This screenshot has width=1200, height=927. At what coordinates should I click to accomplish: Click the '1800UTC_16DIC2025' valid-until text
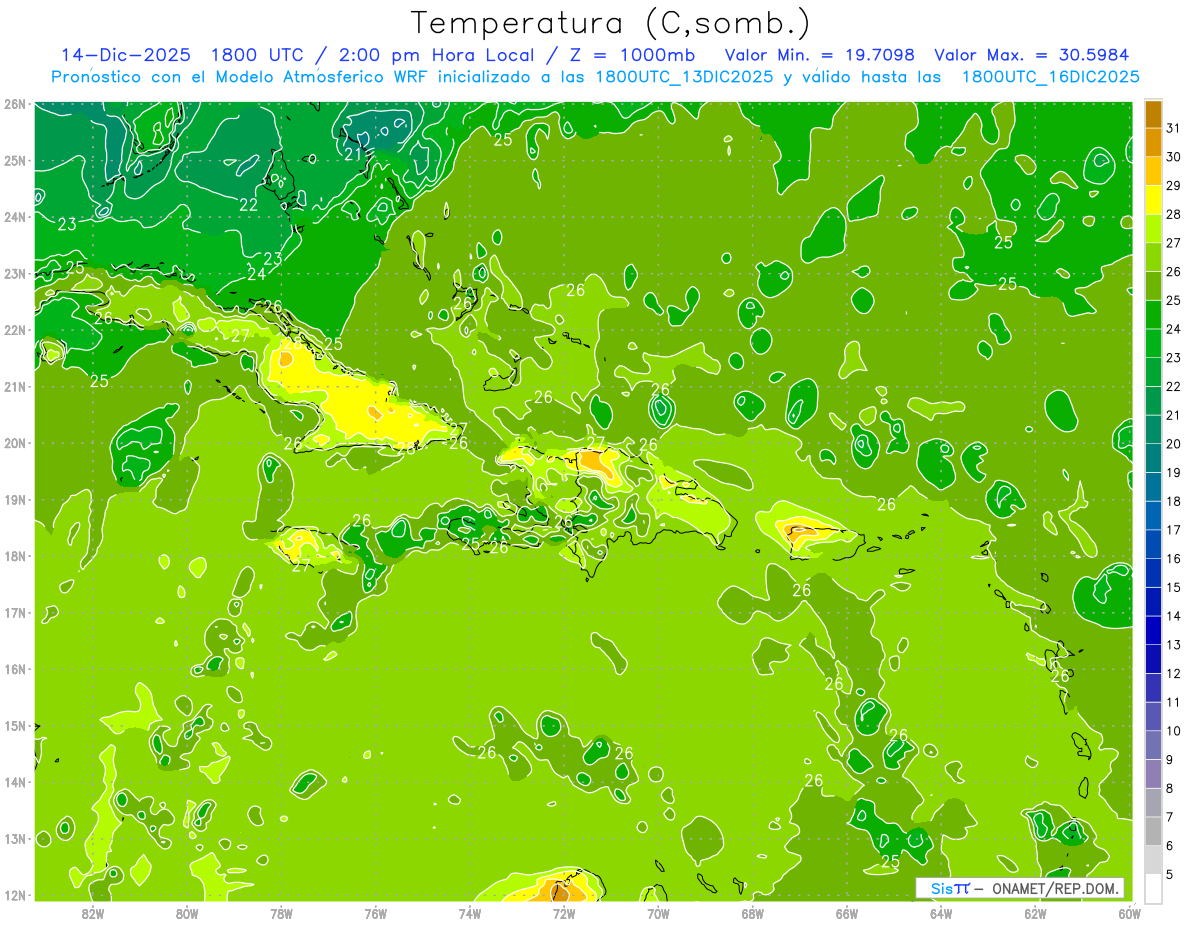pyautogui.click(x=1050, y=77)
